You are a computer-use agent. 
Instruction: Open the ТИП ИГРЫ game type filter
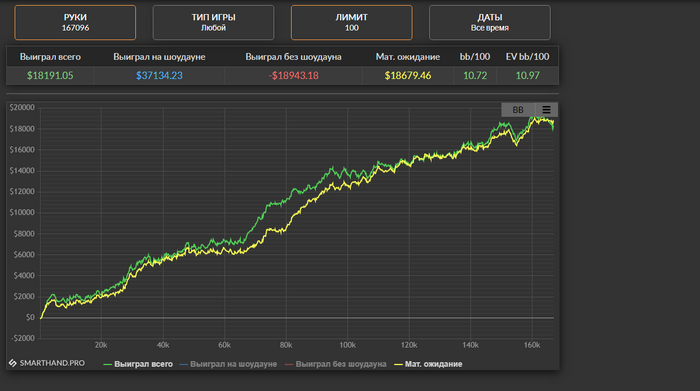point(213,22)
